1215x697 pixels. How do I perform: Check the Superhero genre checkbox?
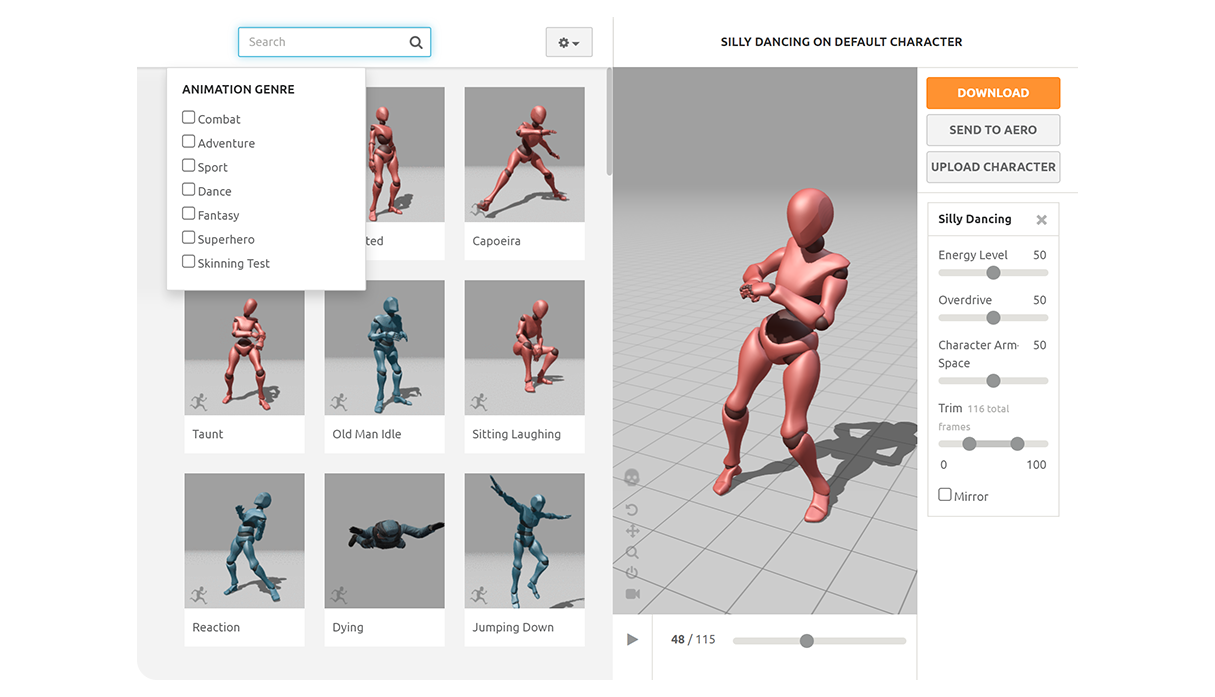click(188, 237)
